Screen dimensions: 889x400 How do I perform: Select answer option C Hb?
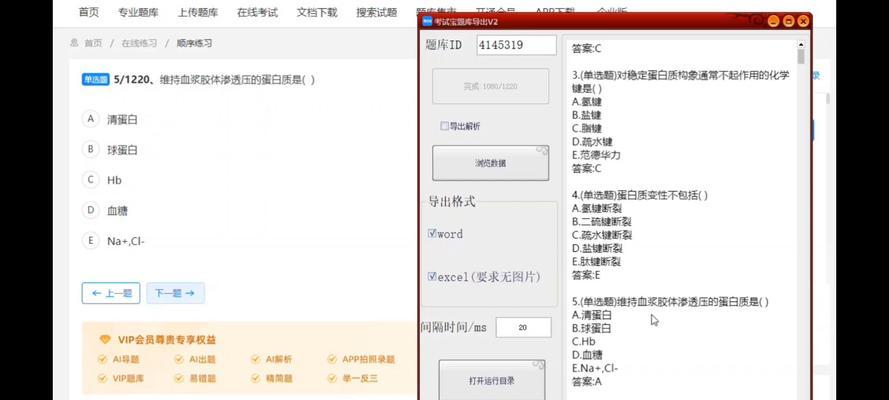[x=102, y=180]
